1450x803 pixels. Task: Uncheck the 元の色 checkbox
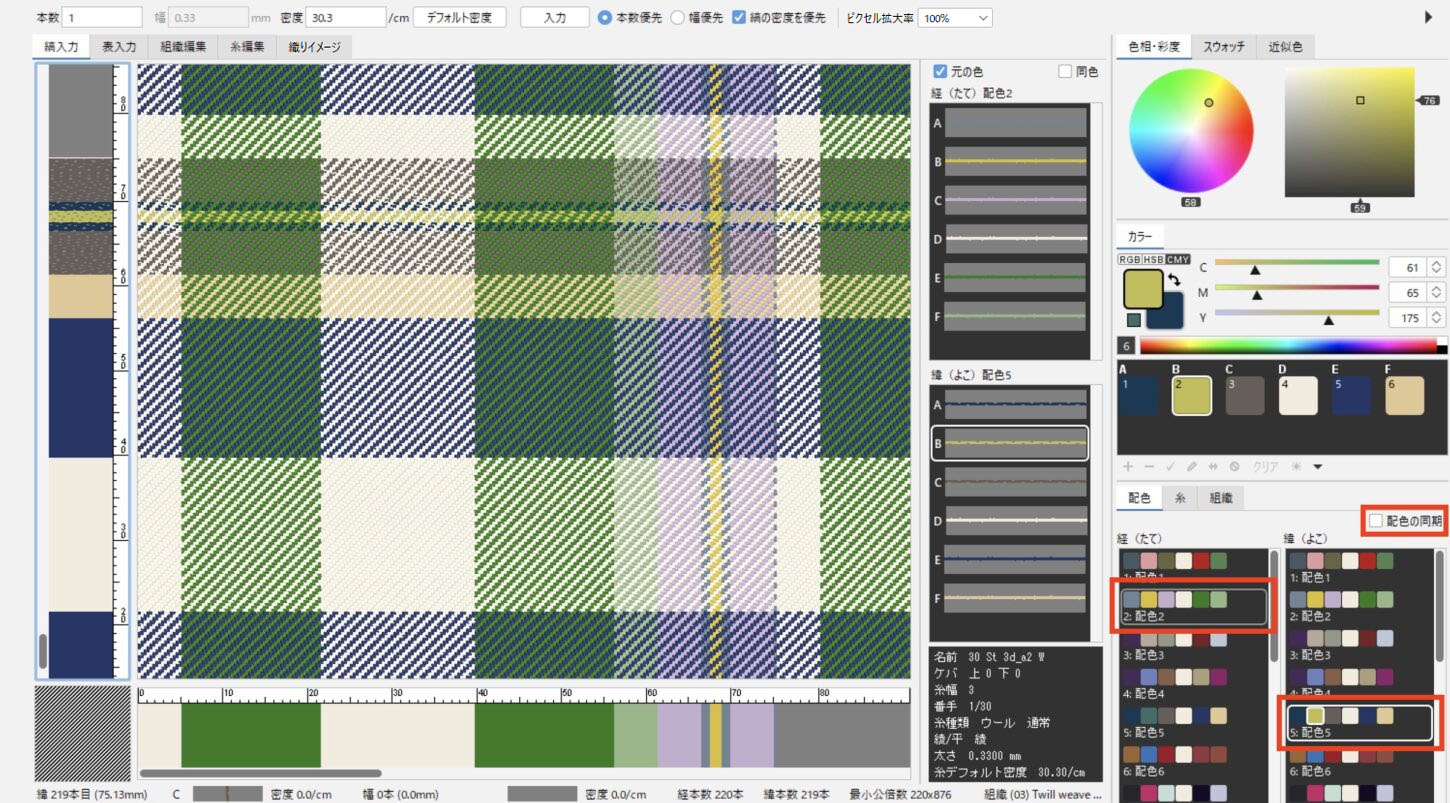coord(939,72)
